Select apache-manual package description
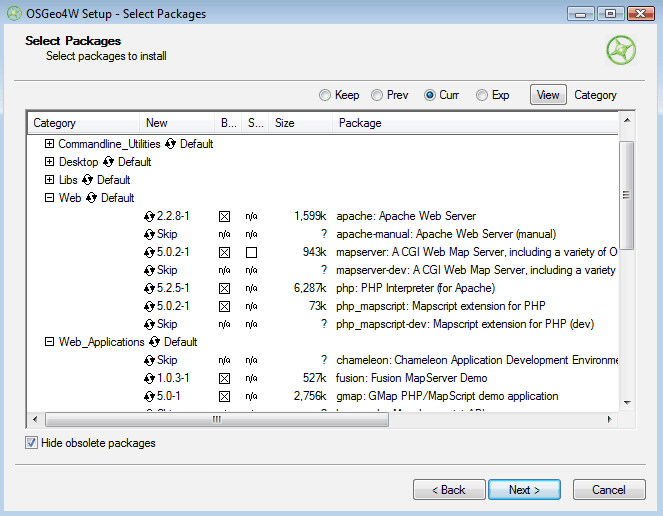Image resolution: width=663 pixels, height=516 pixels. point(446,234)
